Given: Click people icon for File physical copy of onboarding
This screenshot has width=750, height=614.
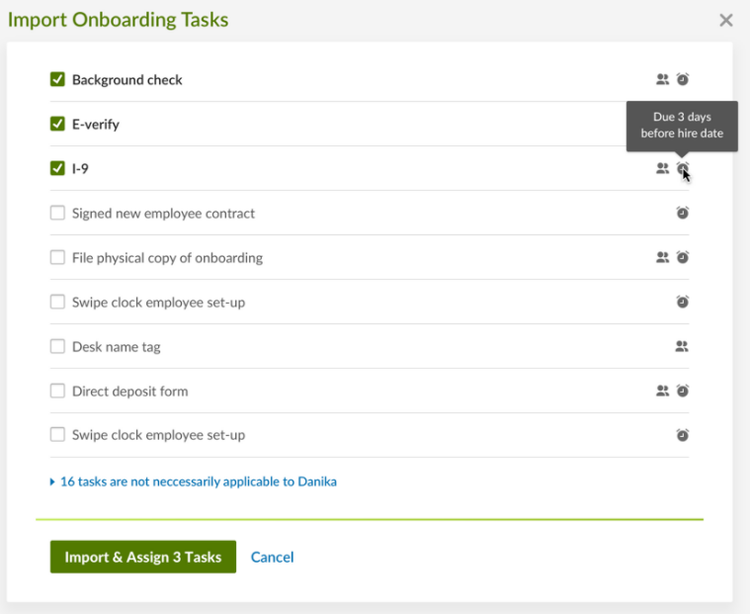Looking at the screenshot, I should click(x=662, y=257).
